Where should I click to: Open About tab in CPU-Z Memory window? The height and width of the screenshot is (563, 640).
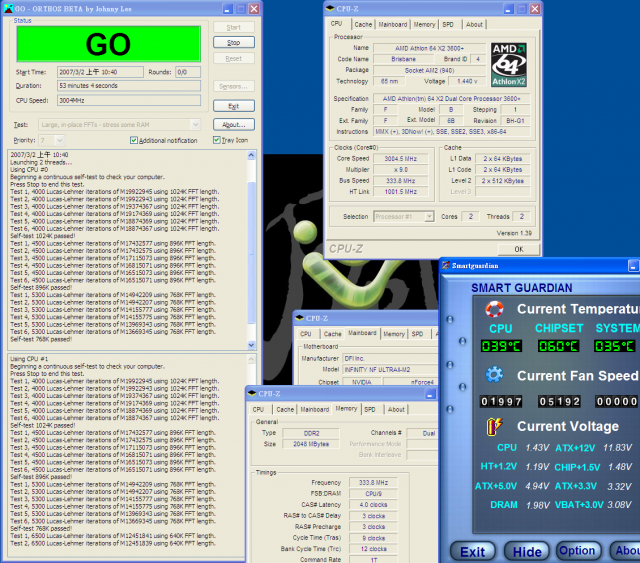click(396, 409)
